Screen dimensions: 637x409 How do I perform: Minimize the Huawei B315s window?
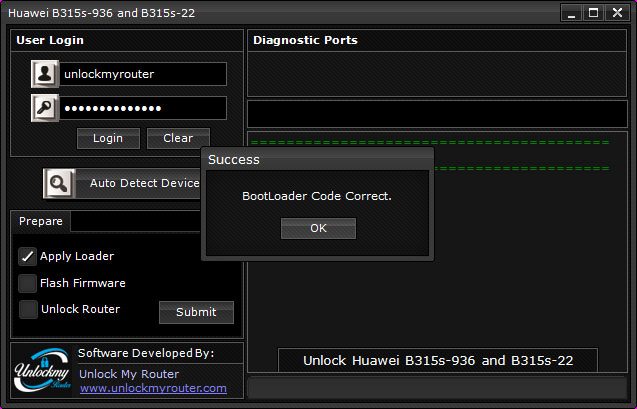[571, 13]
